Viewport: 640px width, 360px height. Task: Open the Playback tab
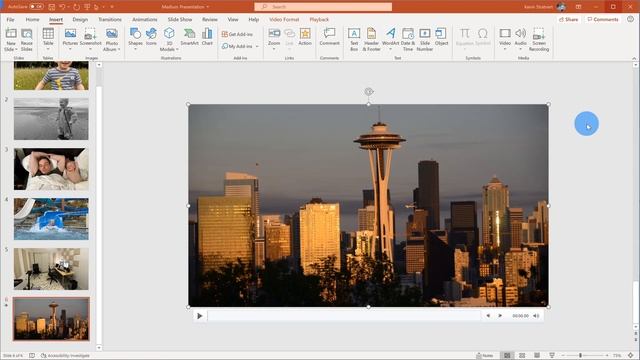[x=319, y=20]
